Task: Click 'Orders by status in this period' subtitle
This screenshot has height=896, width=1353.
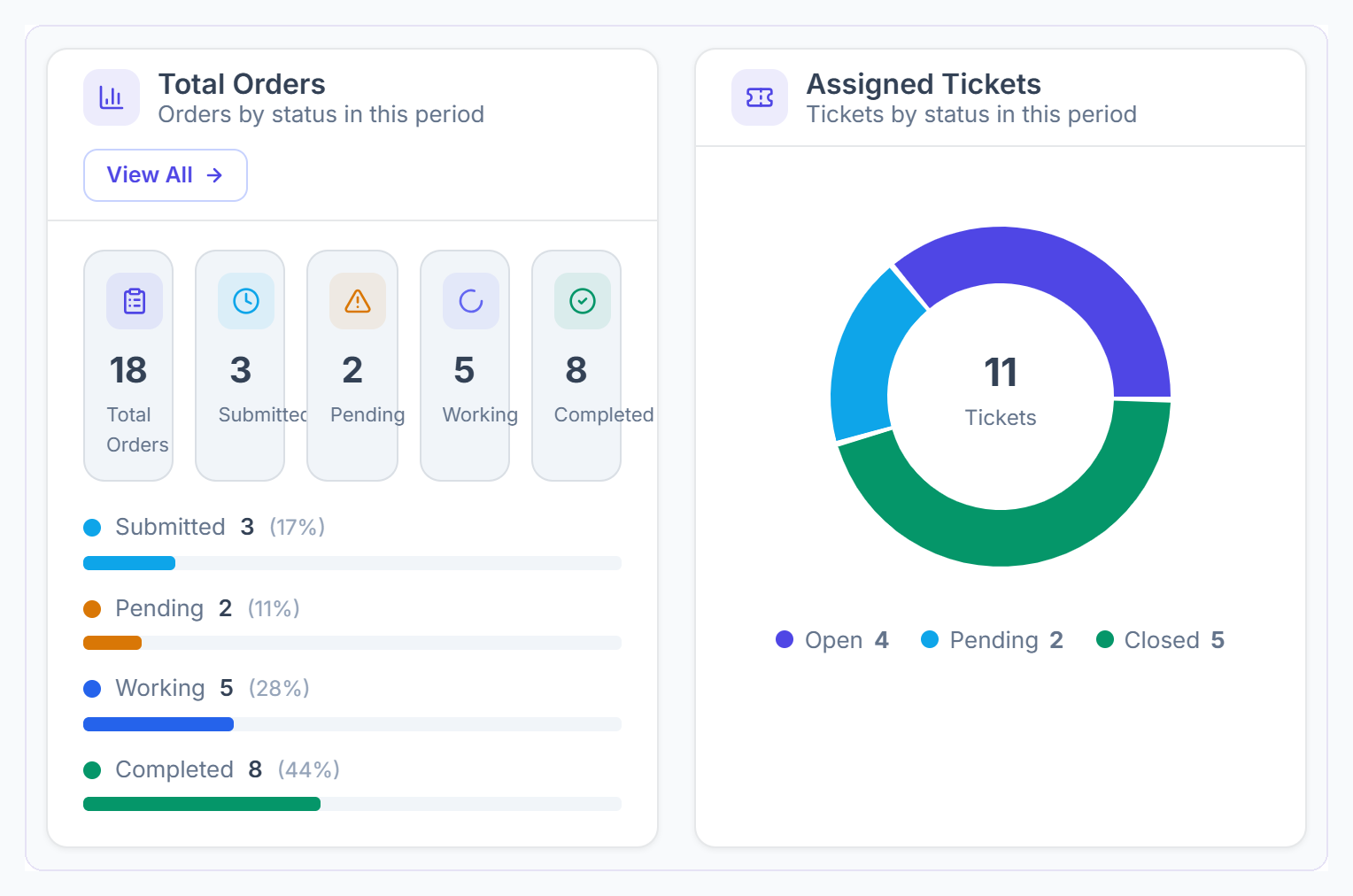Action: pos(321,114)
